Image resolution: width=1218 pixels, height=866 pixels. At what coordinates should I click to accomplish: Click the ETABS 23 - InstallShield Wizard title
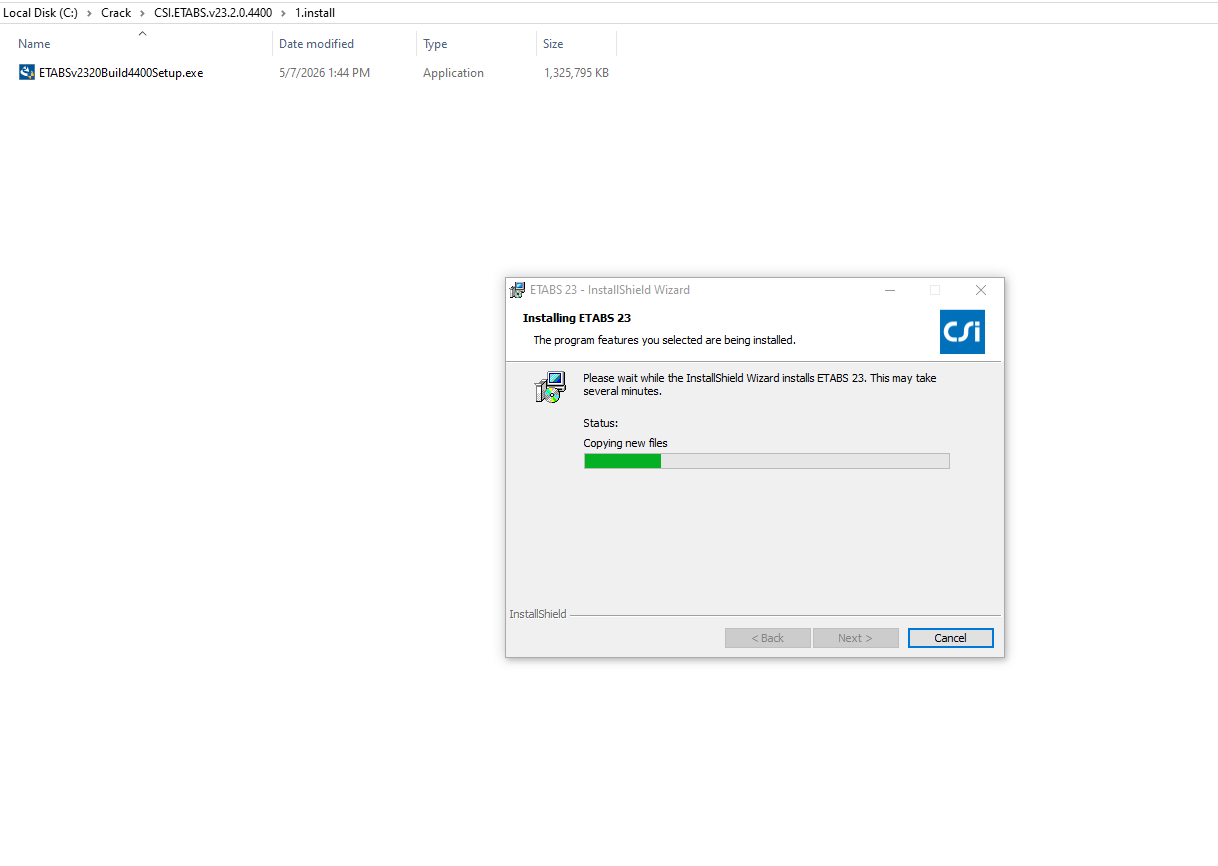click(x=610, y=290)
